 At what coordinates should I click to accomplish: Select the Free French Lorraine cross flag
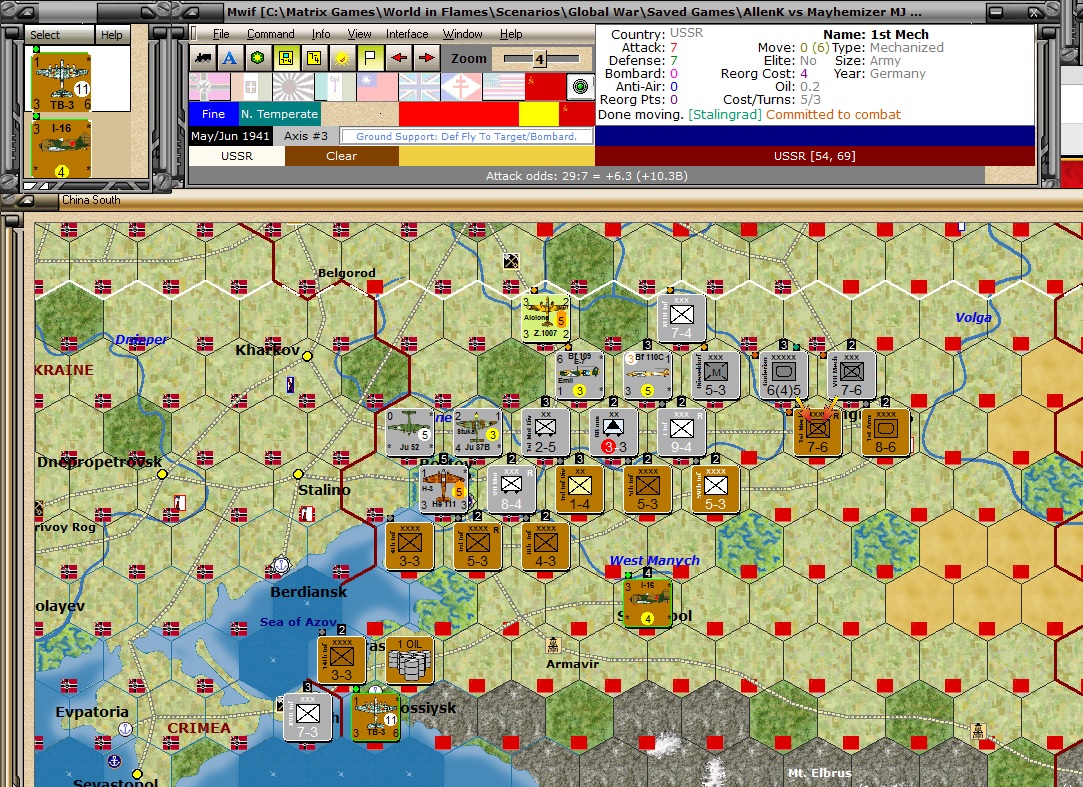tap(461, 88)
